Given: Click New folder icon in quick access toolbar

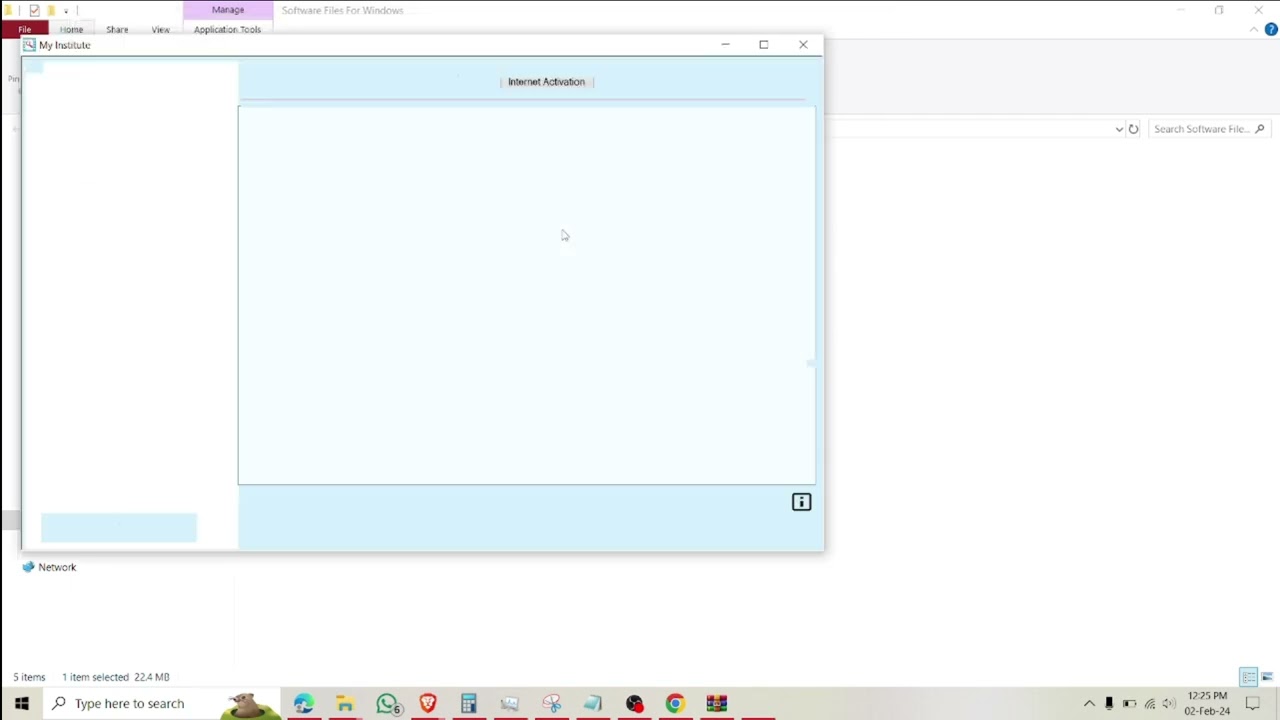Looking at the screenshot, I should point(50,10).
